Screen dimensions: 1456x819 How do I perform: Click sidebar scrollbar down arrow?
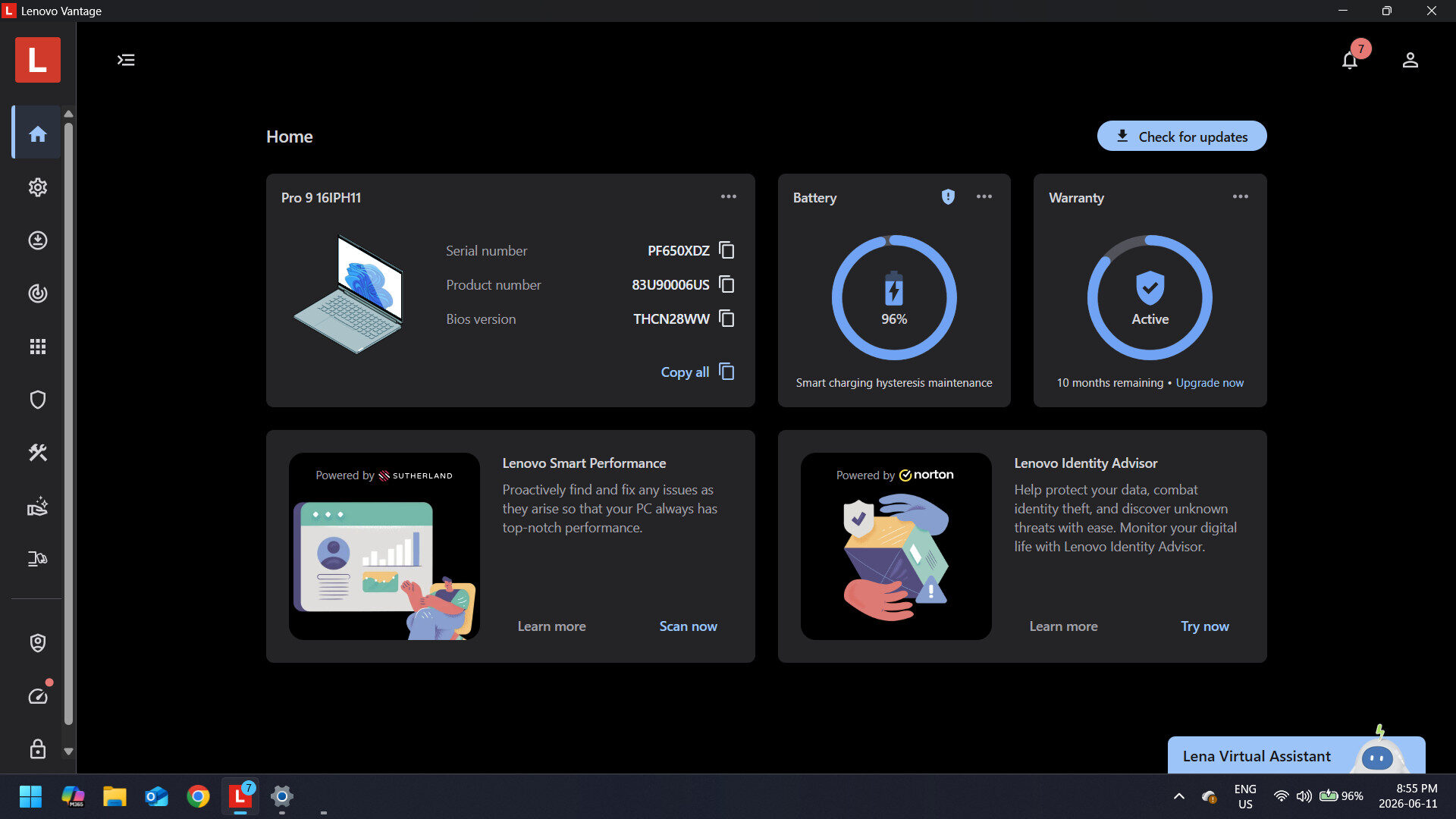68,752
